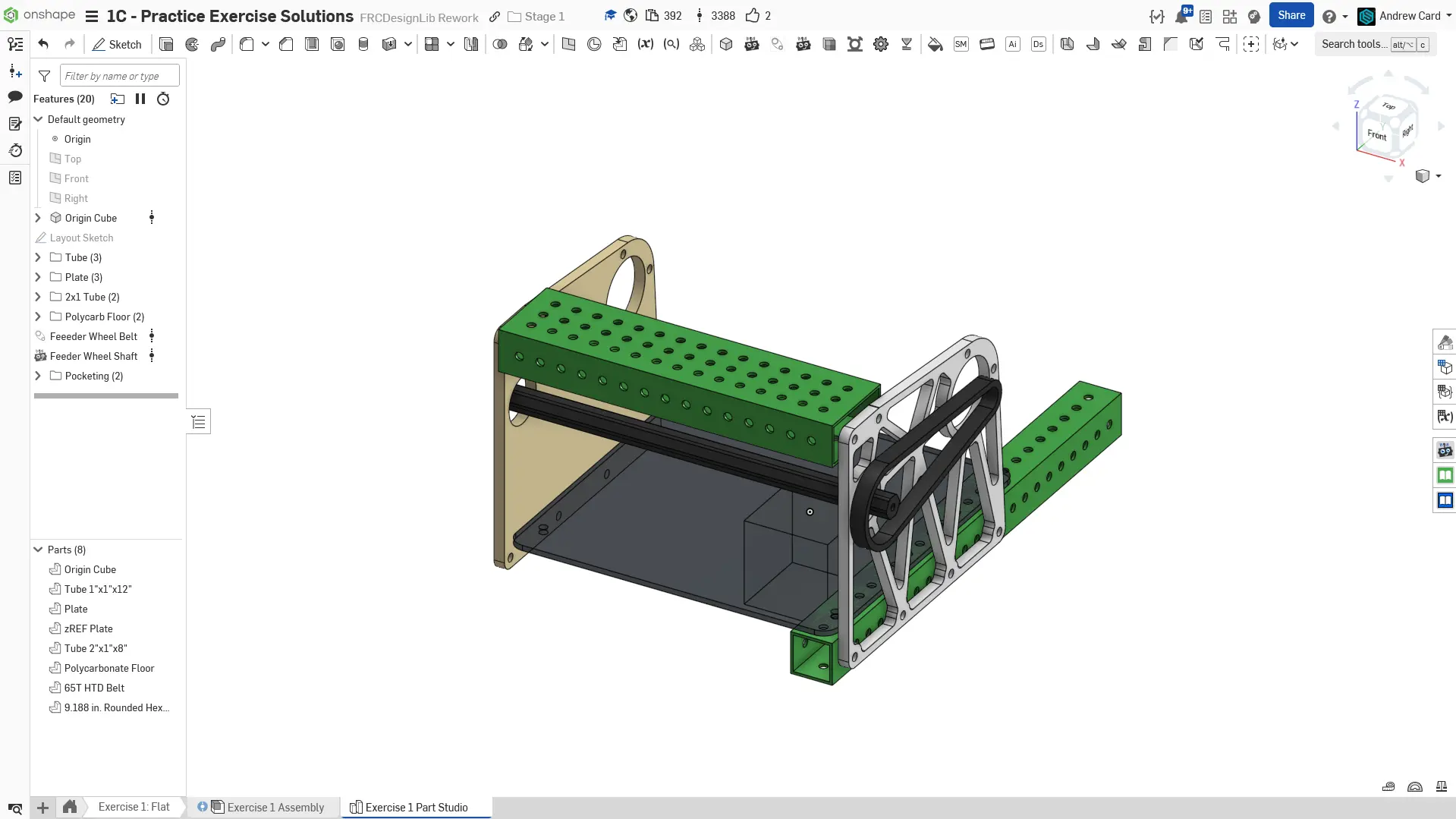Viewport: 1456px width, 819px height.
Task: Open the Variable tool
Action: (x=645, y=44)
